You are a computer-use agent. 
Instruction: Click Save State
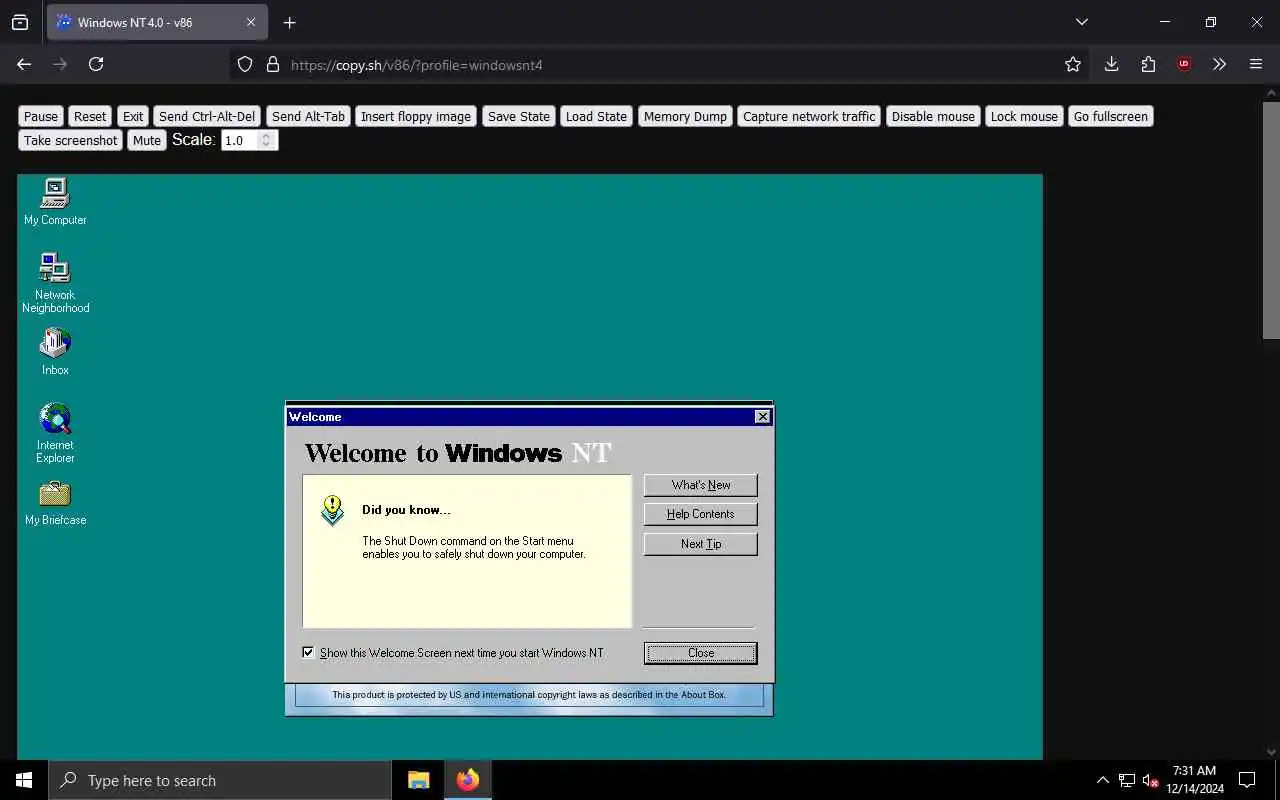click(518, 116)
